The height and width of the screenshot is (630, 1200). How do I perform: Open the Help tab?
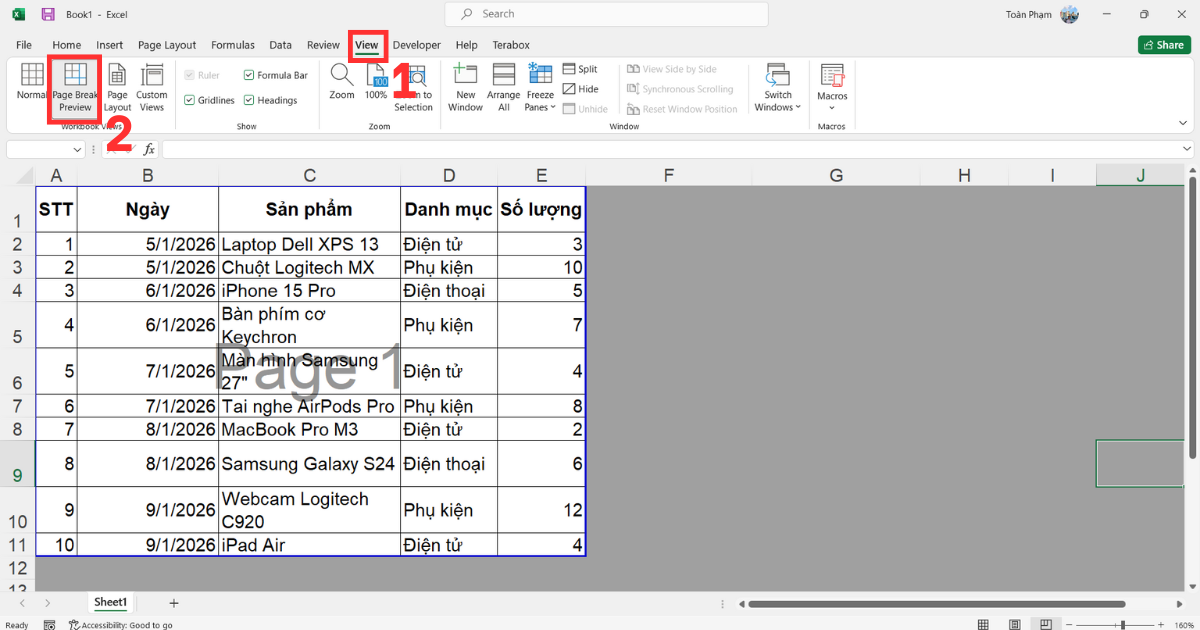point(467,45)
